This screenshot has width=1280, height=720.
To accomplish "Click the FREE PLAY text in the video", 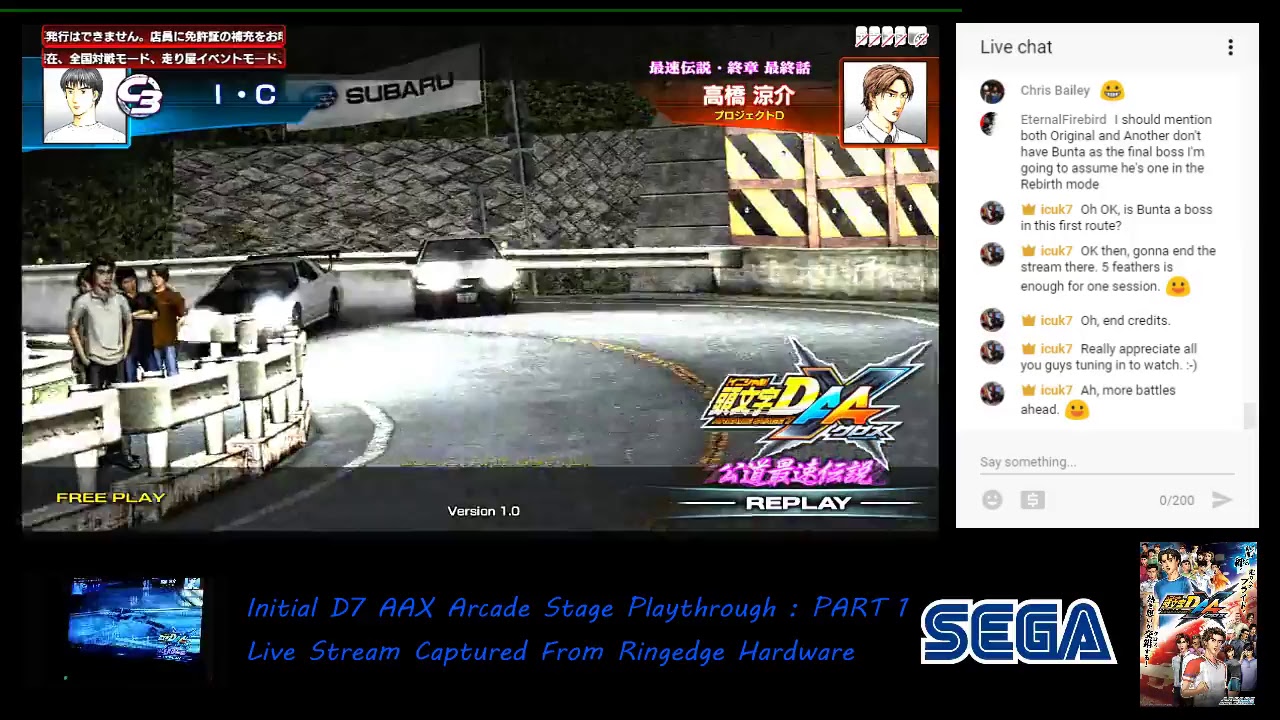I will [x=110, y=498].
